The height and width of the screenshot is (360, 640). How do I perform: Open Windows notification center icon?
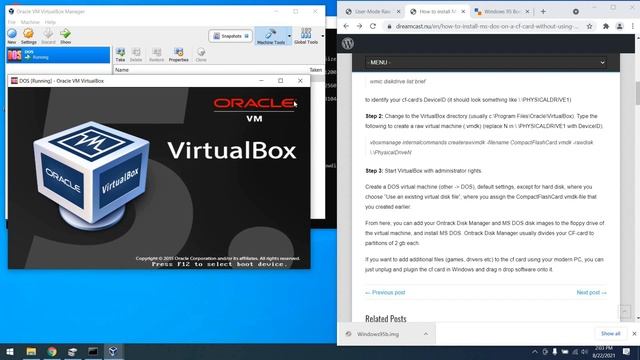pyautogui.click(x=627, y=351)
